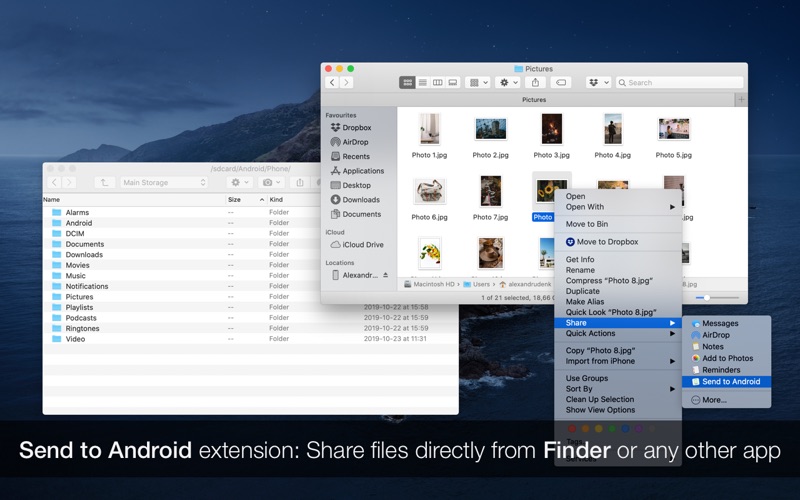Screen dimensions: 800x500
Task: Choose Copy "Photo 8.jpg"
Action: tap(618, 351)
